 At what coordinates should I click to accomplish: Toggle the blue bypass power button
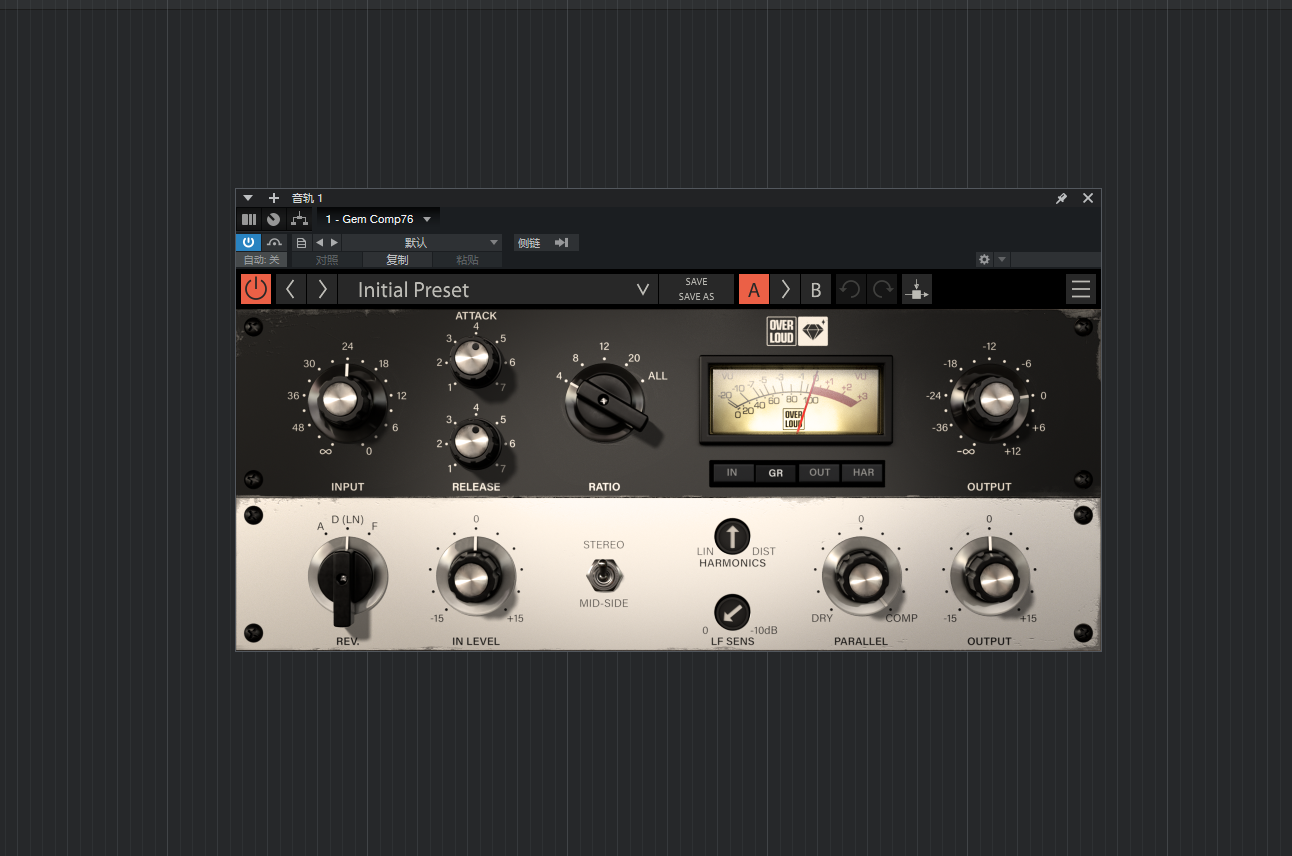[x=248, y=242]
